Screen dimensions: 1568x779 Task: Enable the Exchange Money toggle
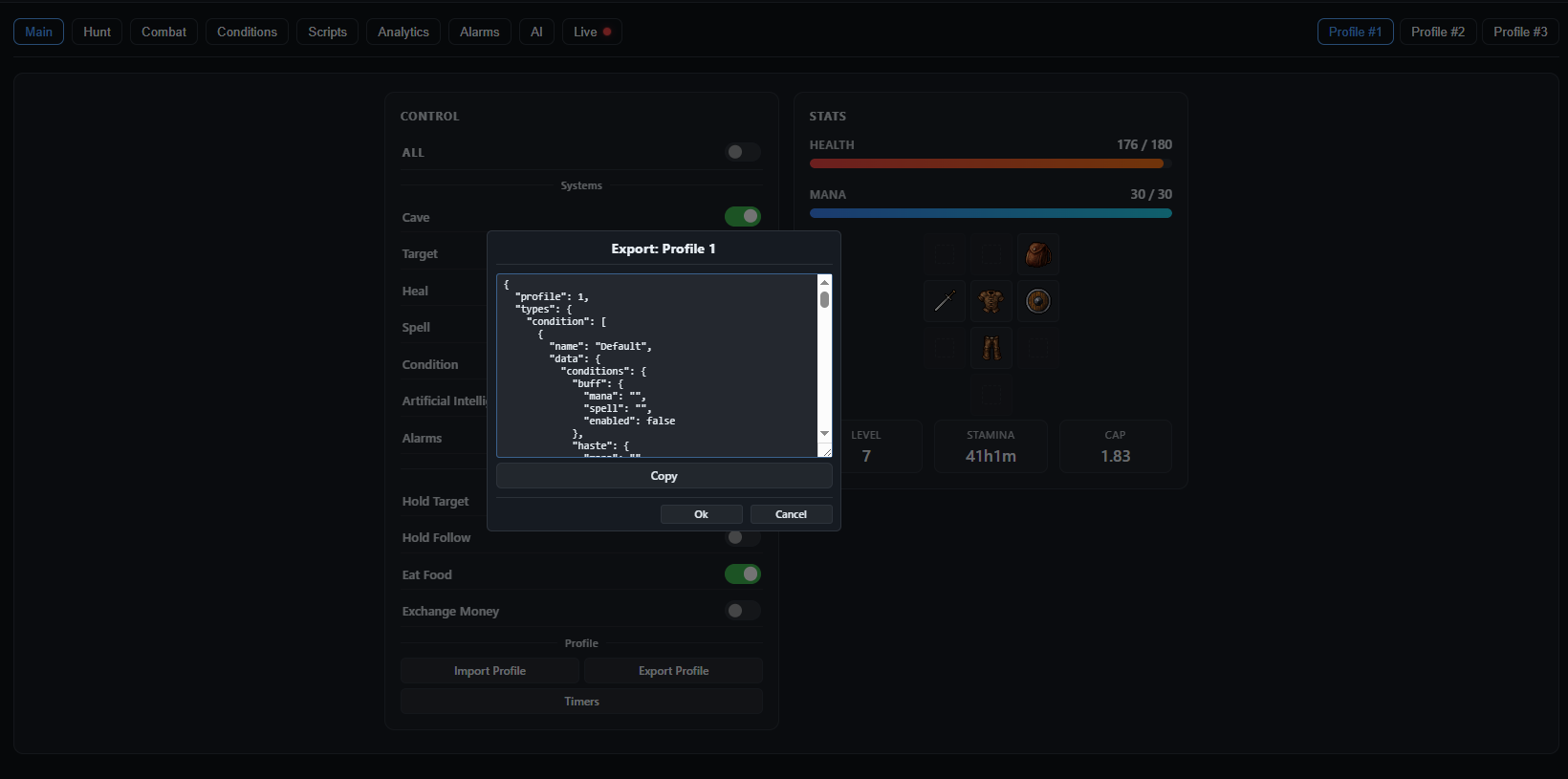pyautogui.click(x=743, y=611)
